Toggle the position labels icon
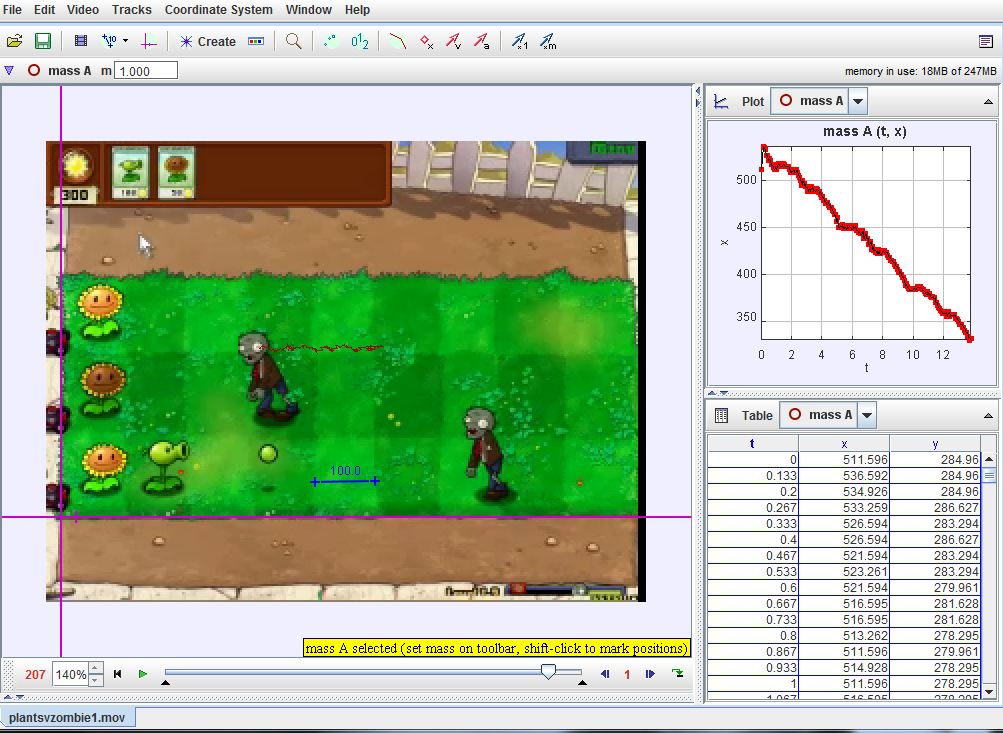 point(360,42)
